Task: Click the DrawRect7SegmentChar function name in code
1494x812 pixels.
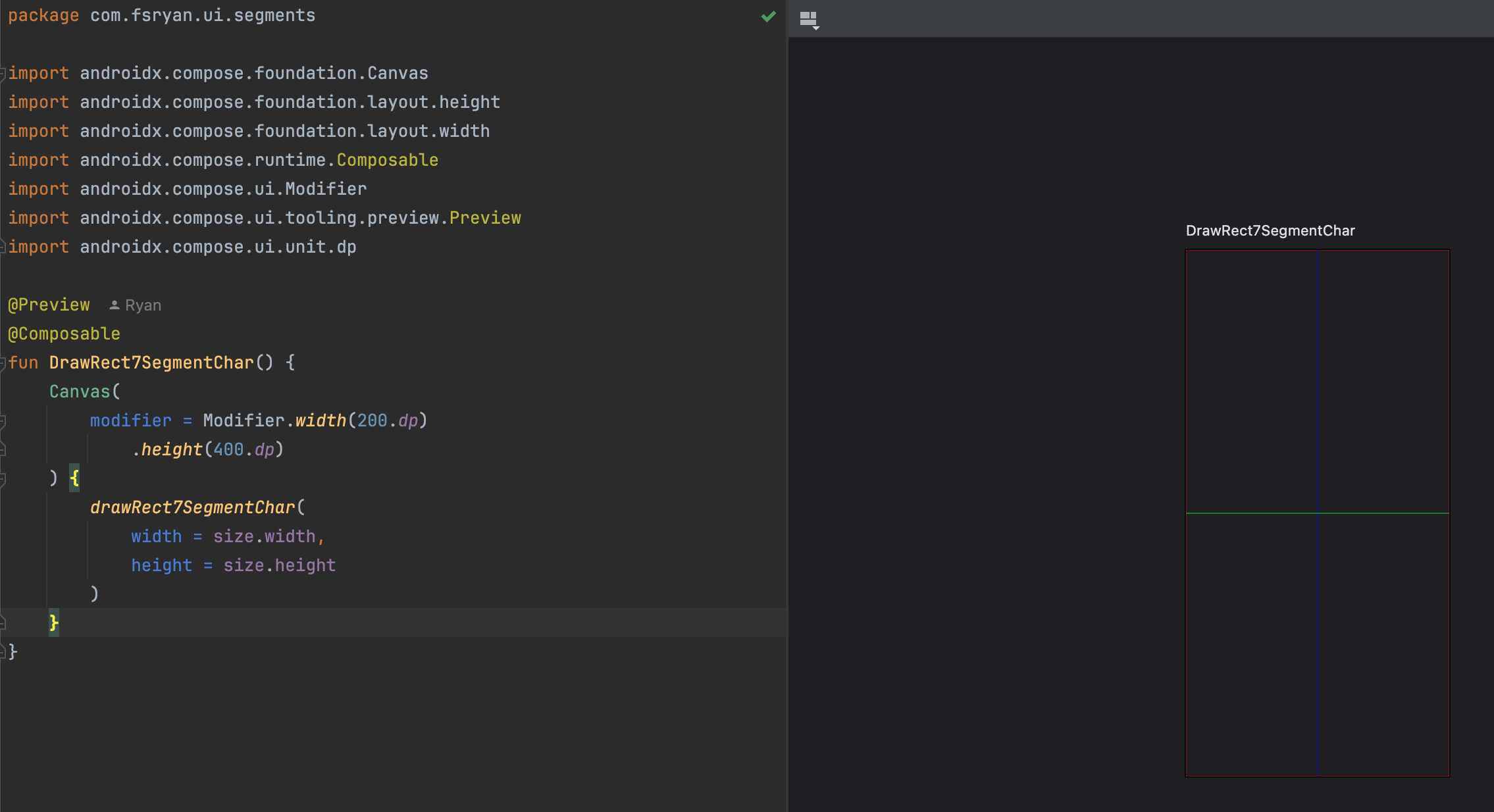Action: (151, 363)
